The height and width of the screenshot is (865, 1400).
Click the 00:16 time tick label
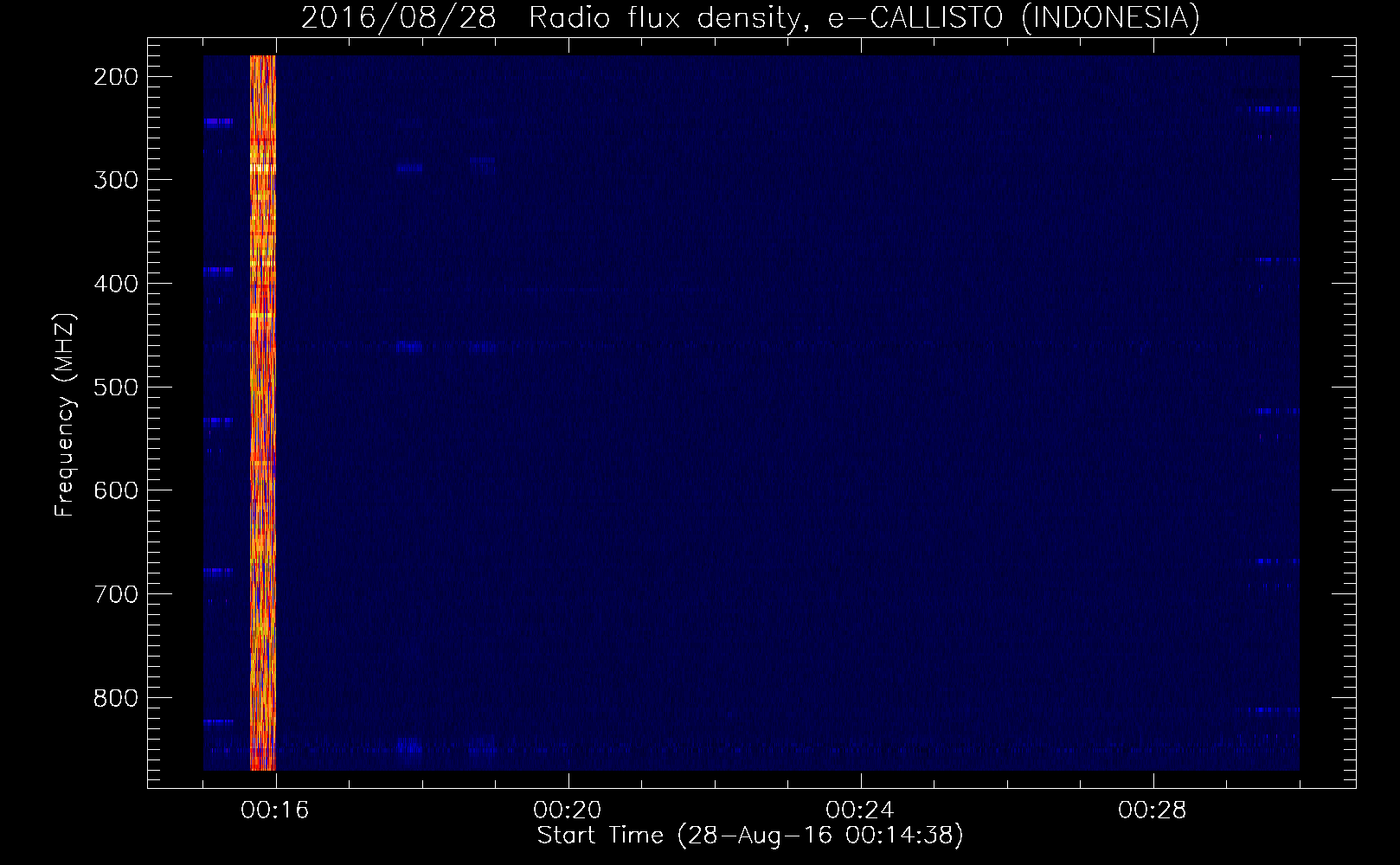click(275, 811)
